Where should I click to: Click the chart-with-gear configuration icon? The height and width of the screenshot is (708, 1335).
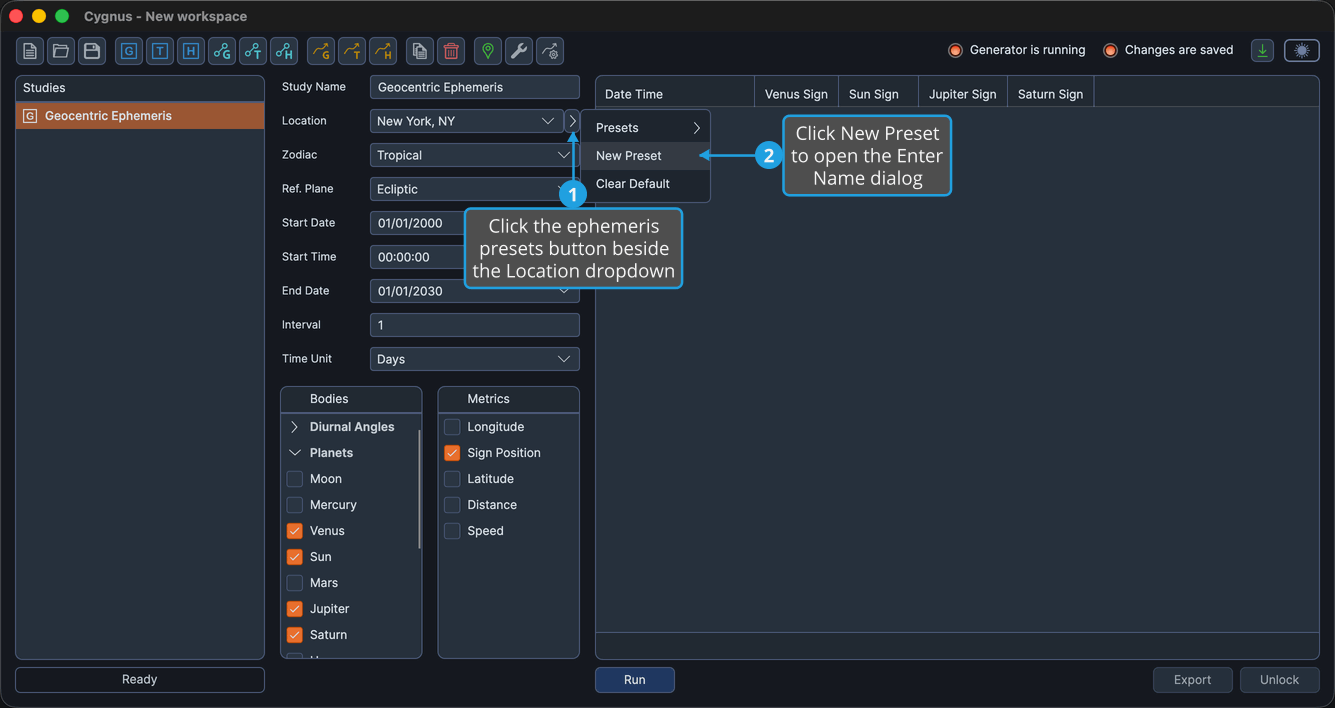point(550,51)
